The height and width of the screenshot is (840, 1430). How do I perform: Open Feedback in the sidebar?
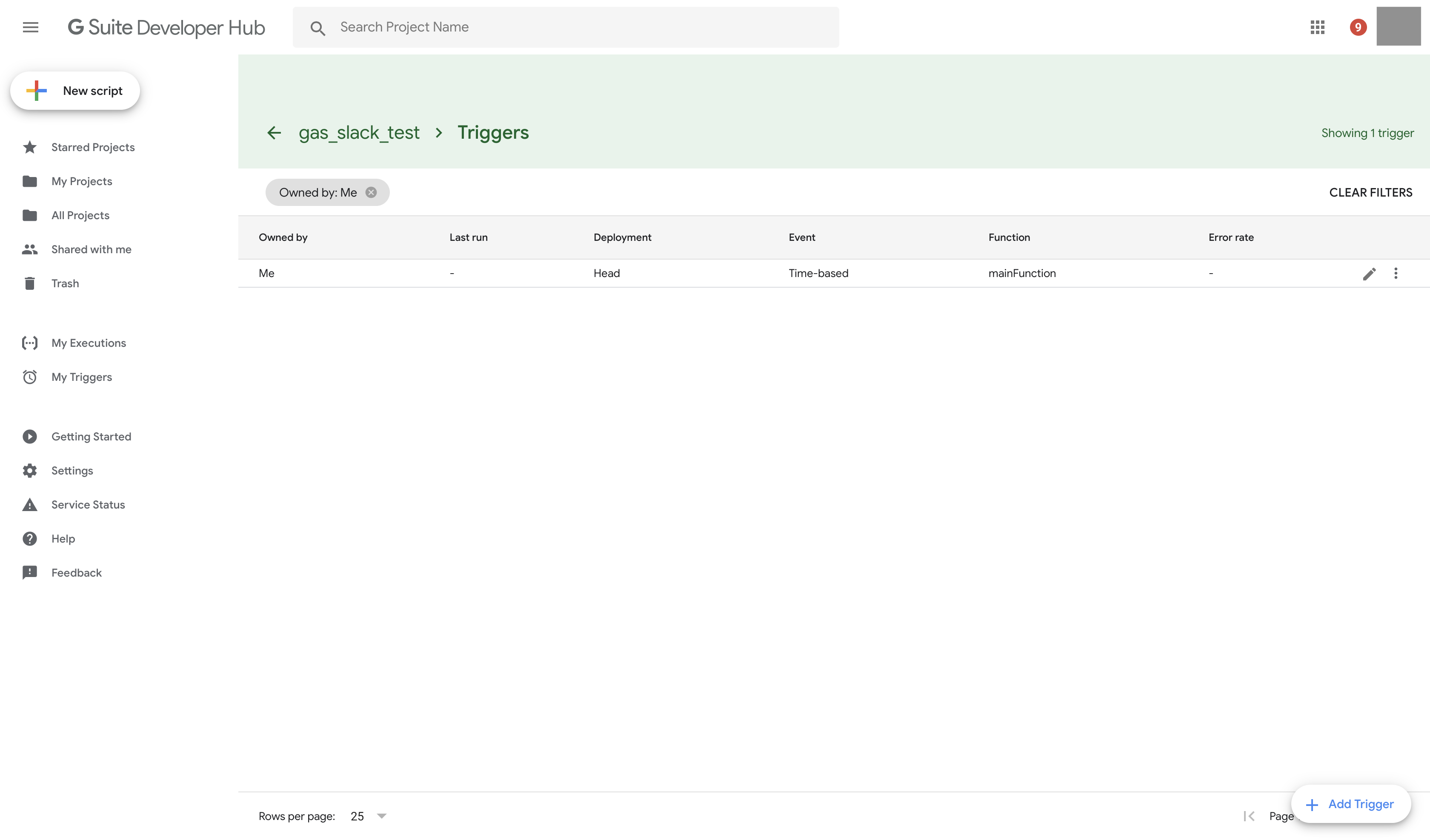[x=77, y=573]
